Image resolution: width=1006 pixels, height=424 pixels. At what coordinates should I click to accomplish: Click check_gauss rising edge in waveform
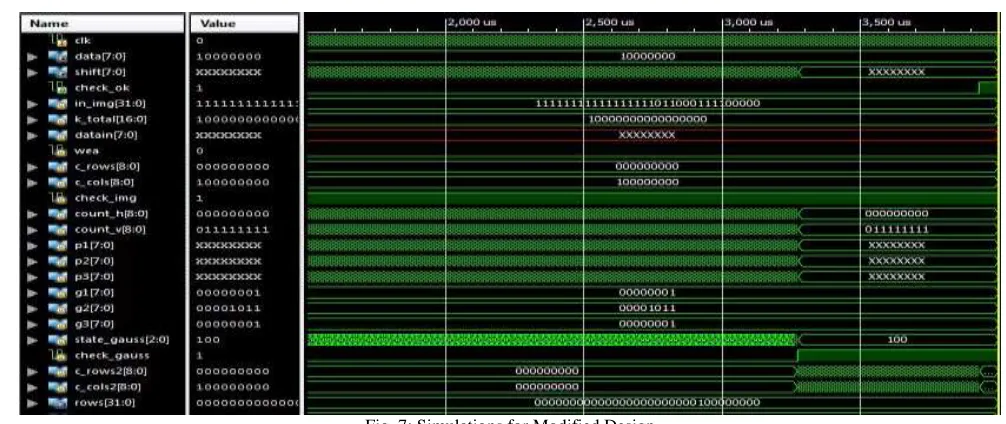(x=797, y=355)
